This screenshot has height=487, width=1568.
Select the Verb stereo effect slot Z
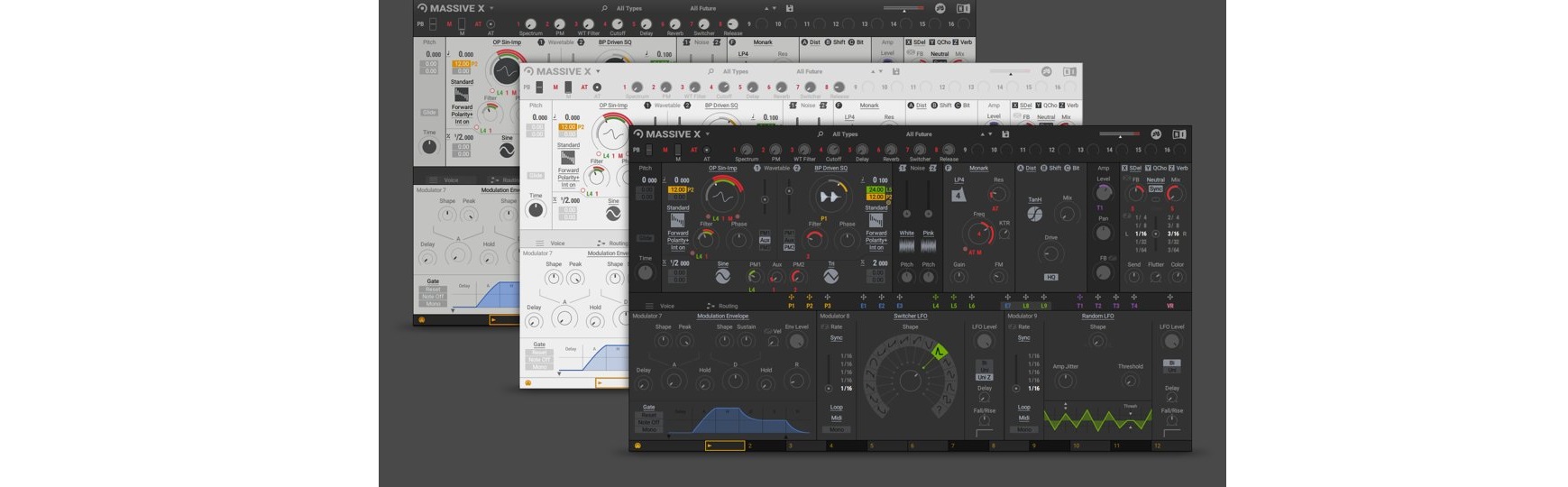pyautogui.click(x=1179, y=168)
